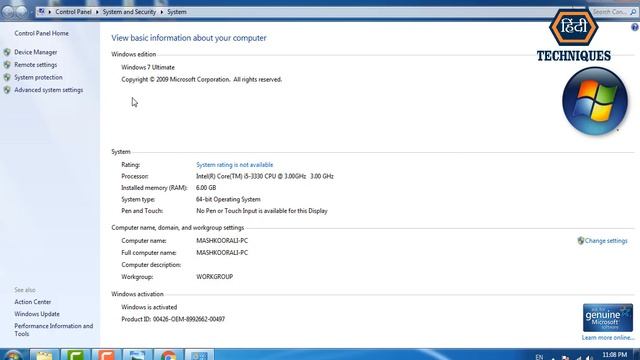Go to the Control Panel breadcrumb

pyautogui.click(x=73, y=12)
